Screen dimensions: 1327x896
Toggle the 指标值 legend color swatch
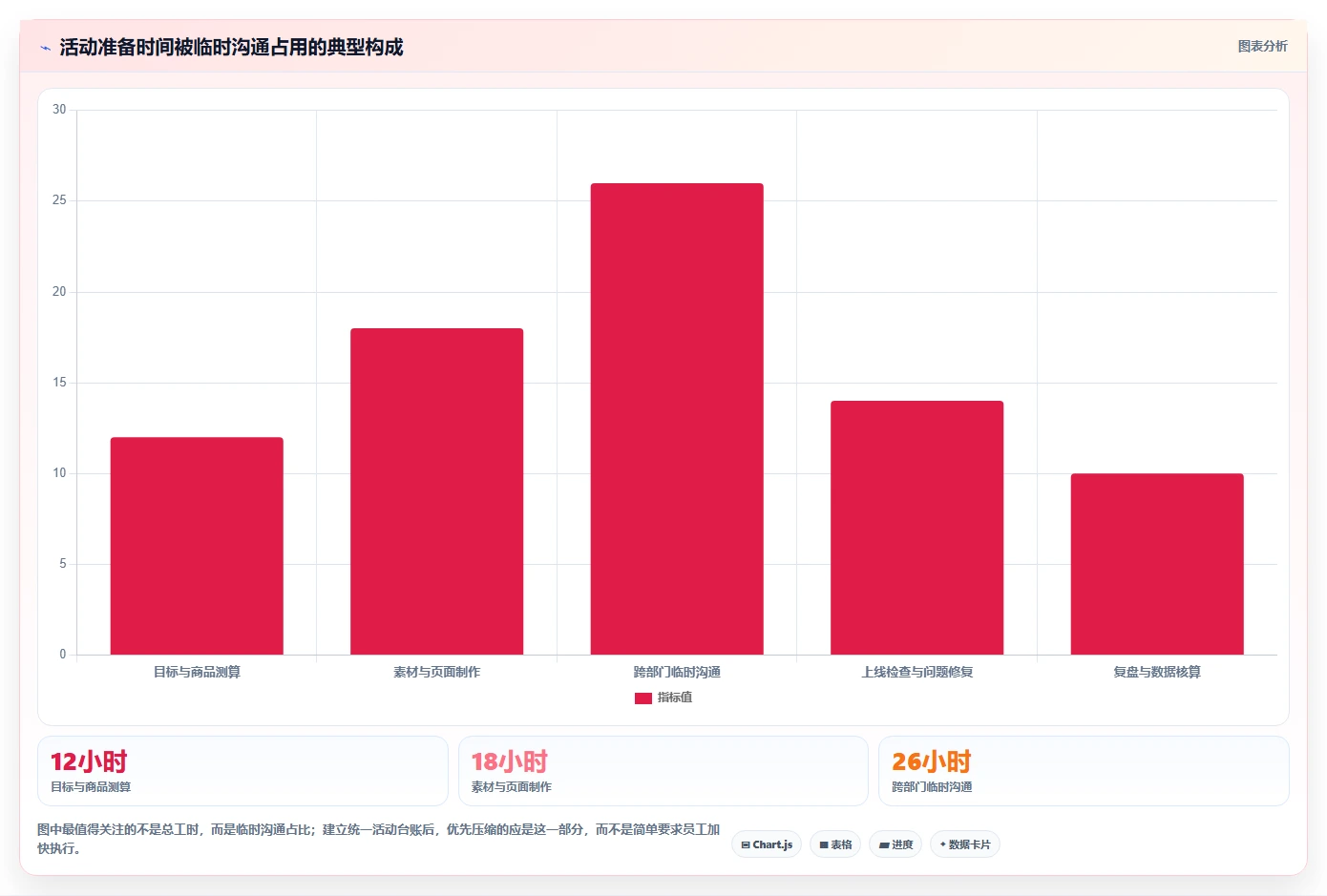point(643,698)
